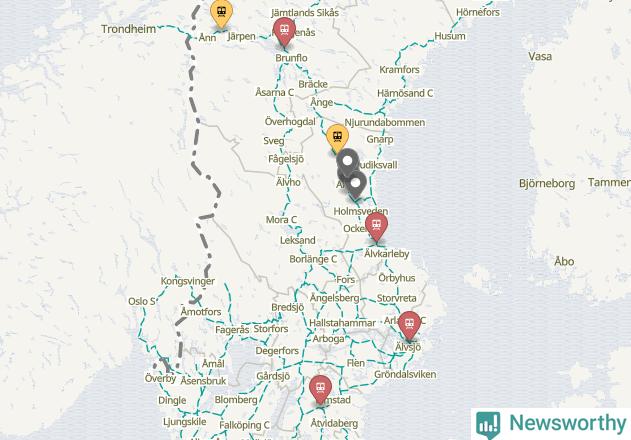The width and height of the screenshot is (631, 440).
Task: Click the Mora C station label
Action: (281, 220)
